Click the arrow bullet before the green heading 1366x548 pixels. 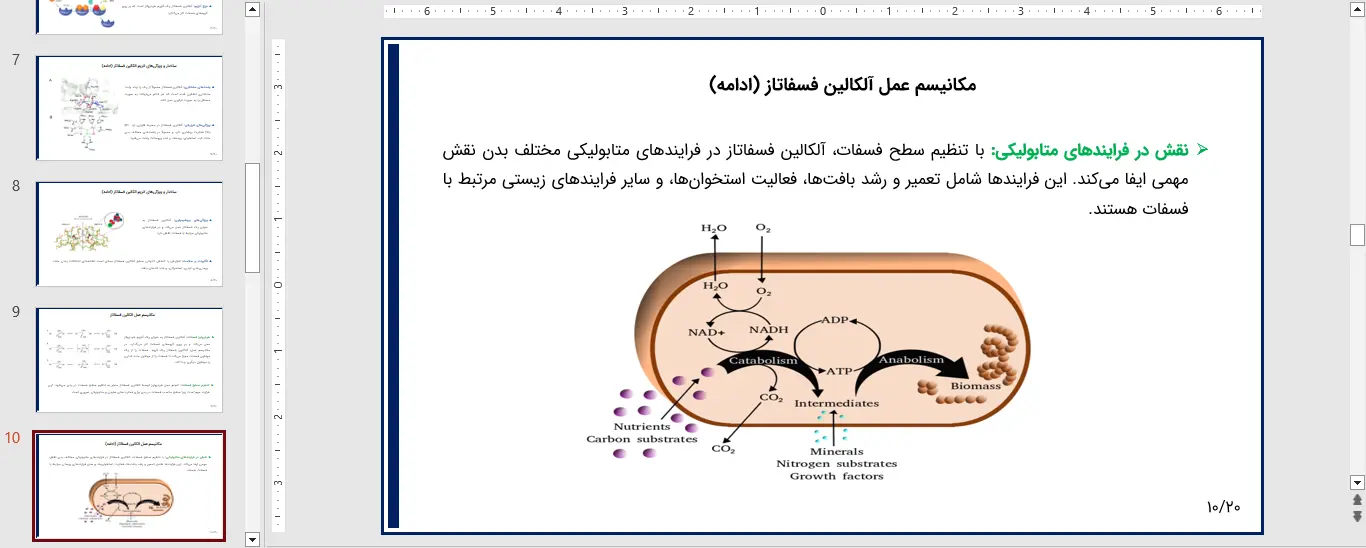[1202, 150]
